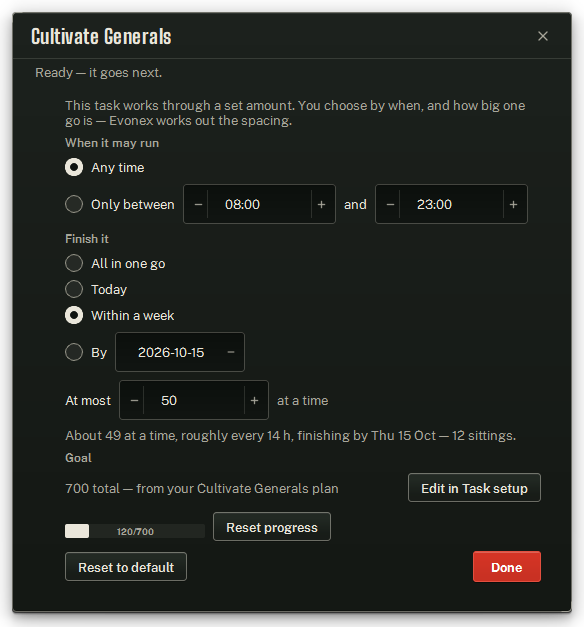Increase the 08:00 start time

[x=321, y=204]
